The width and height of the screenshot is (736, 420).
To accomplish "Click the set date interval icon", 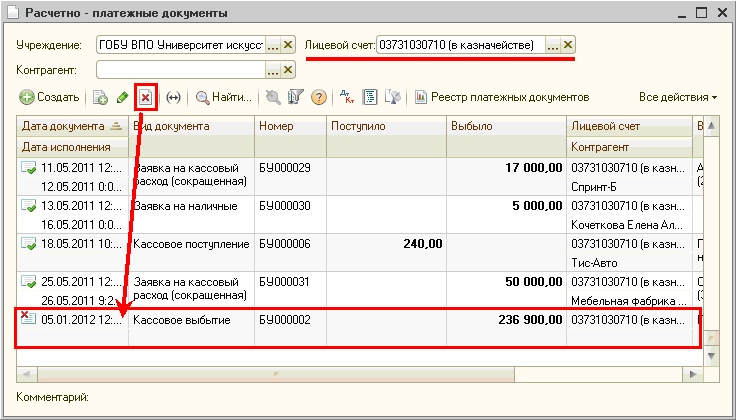I will click(x=173, y=97).
